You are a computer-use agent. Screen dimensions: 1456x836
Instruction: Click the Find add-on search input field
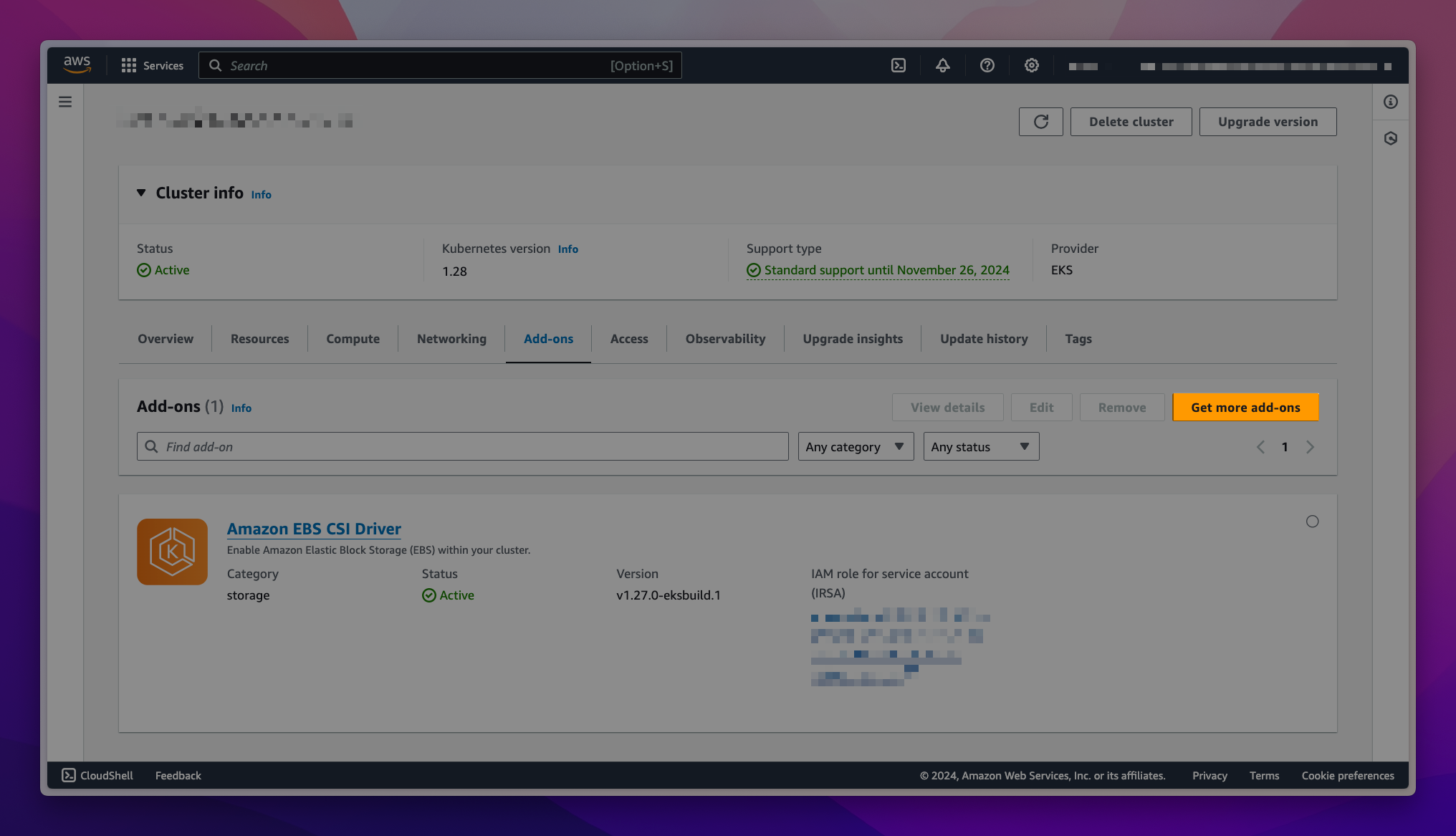[x=462, y=446]
